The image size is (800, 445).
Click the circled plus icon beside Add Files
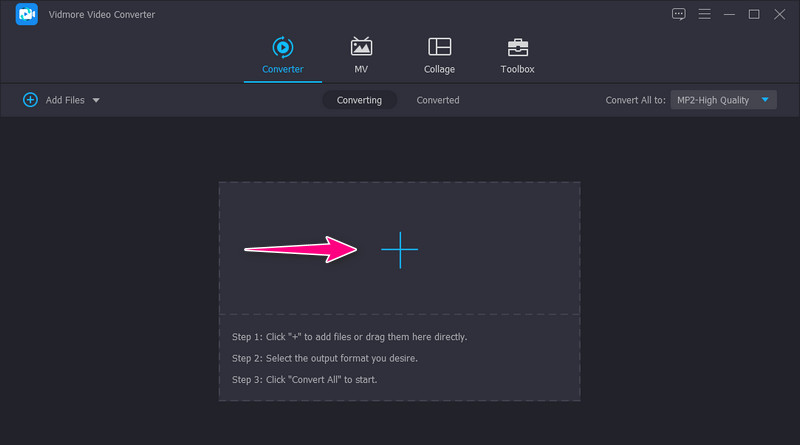(x=30, y=100)
